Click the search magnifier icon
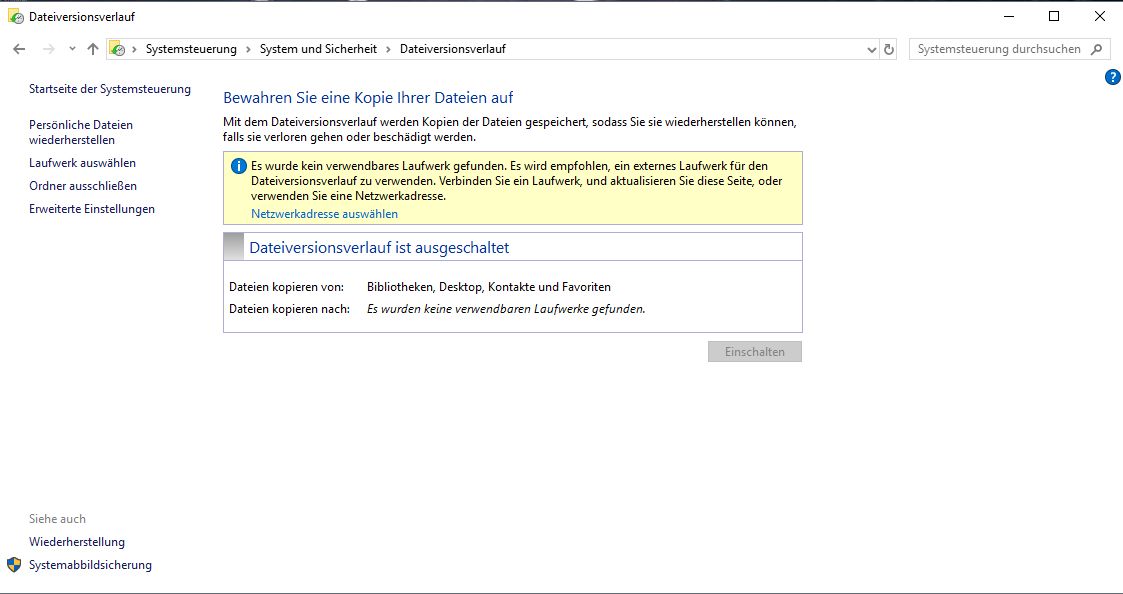Screen dimensions: 1123x594 (x=1097, y=49)
